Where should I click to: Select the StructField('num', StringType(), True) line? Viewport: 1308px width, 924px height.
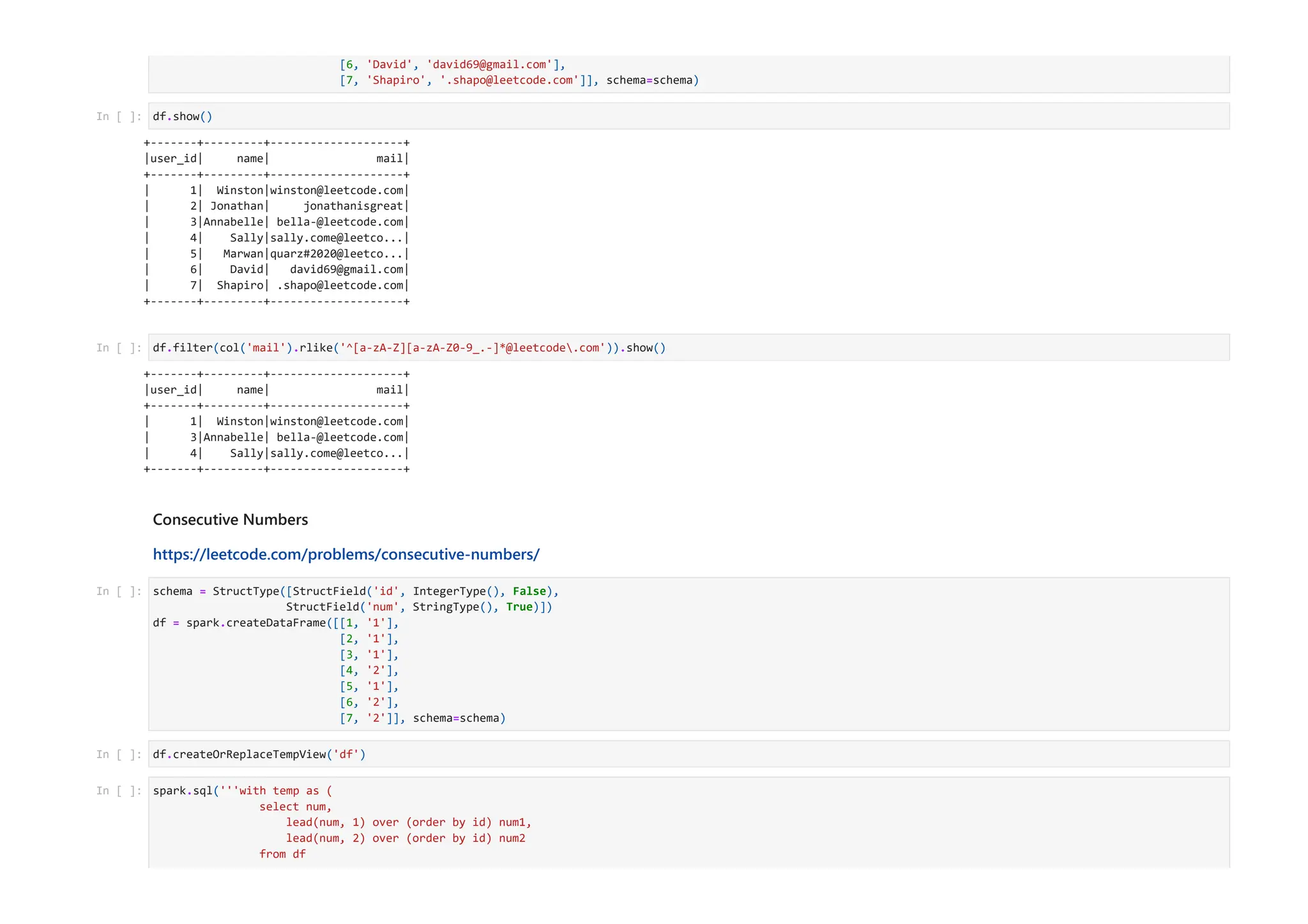[x=419, y=607]
